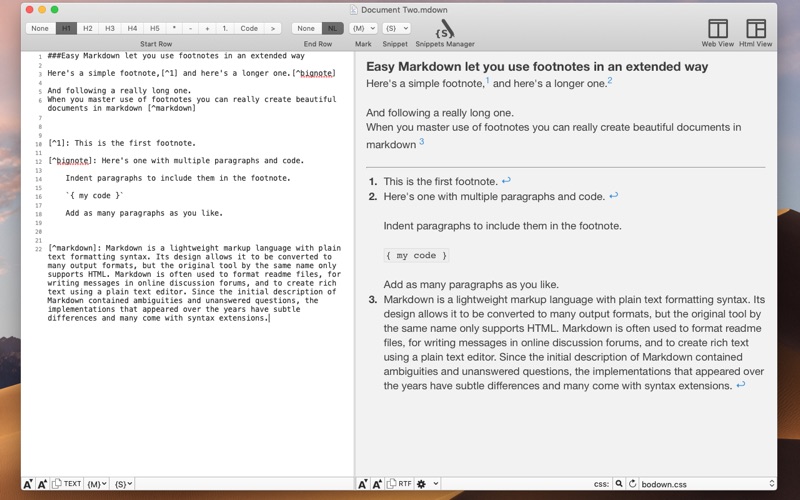Increase editor font size in left pane
The height and width of the screenshot is (500, 800).
coord(42,484)
